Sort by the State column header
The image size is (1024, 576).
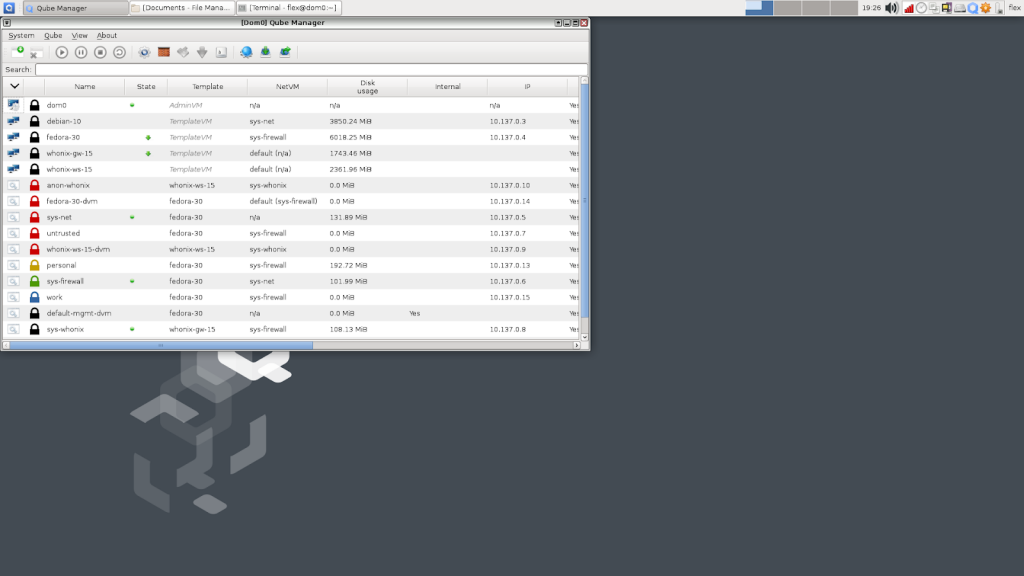[146, 86]
